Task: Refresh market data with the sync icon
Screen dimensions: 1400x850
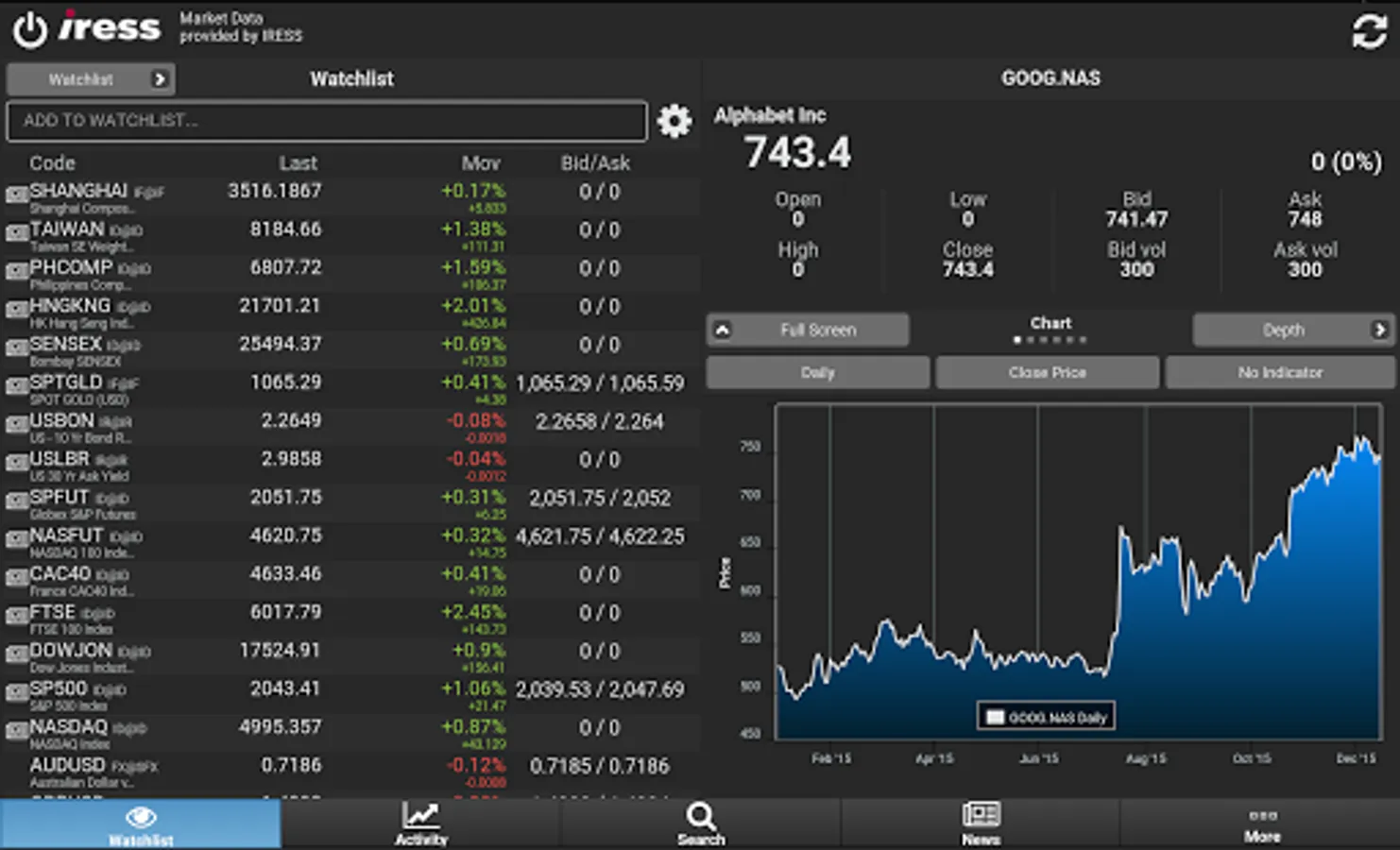Action: click(x=1368, y=31)
